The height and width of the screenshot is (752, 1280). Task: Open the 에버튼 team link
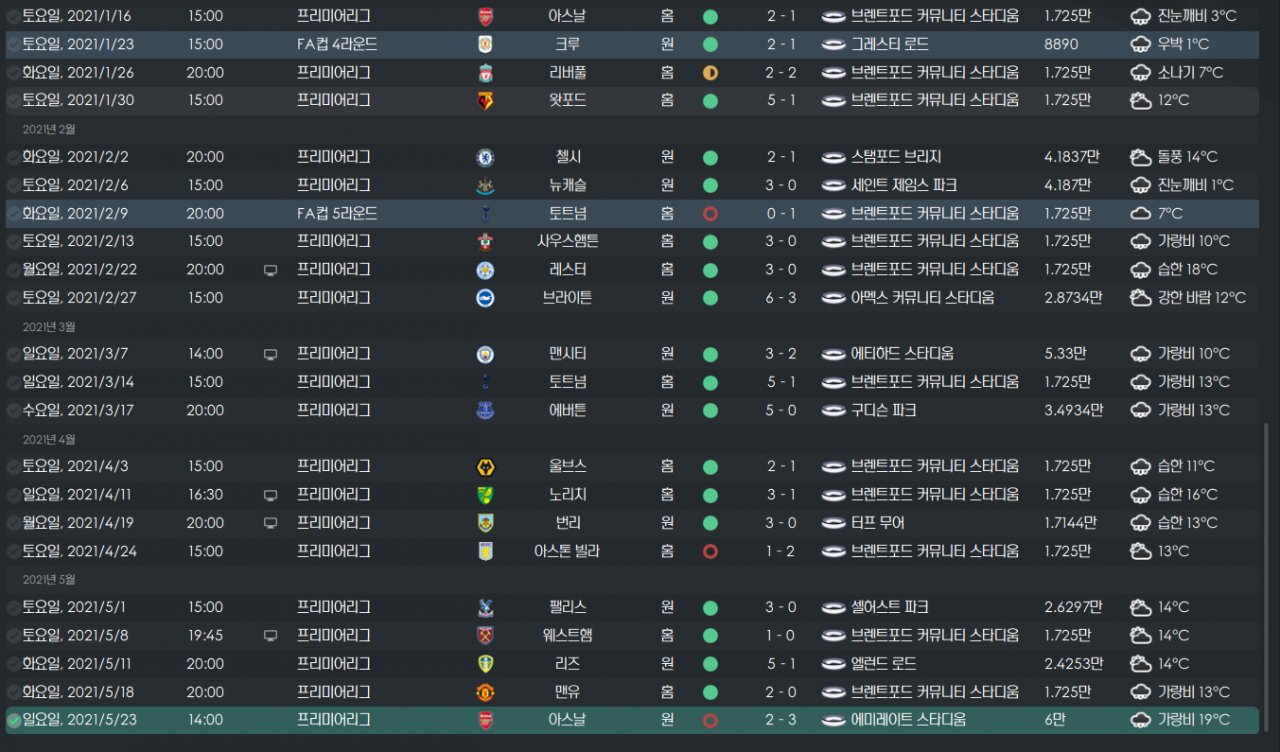(x=567, y=410)
